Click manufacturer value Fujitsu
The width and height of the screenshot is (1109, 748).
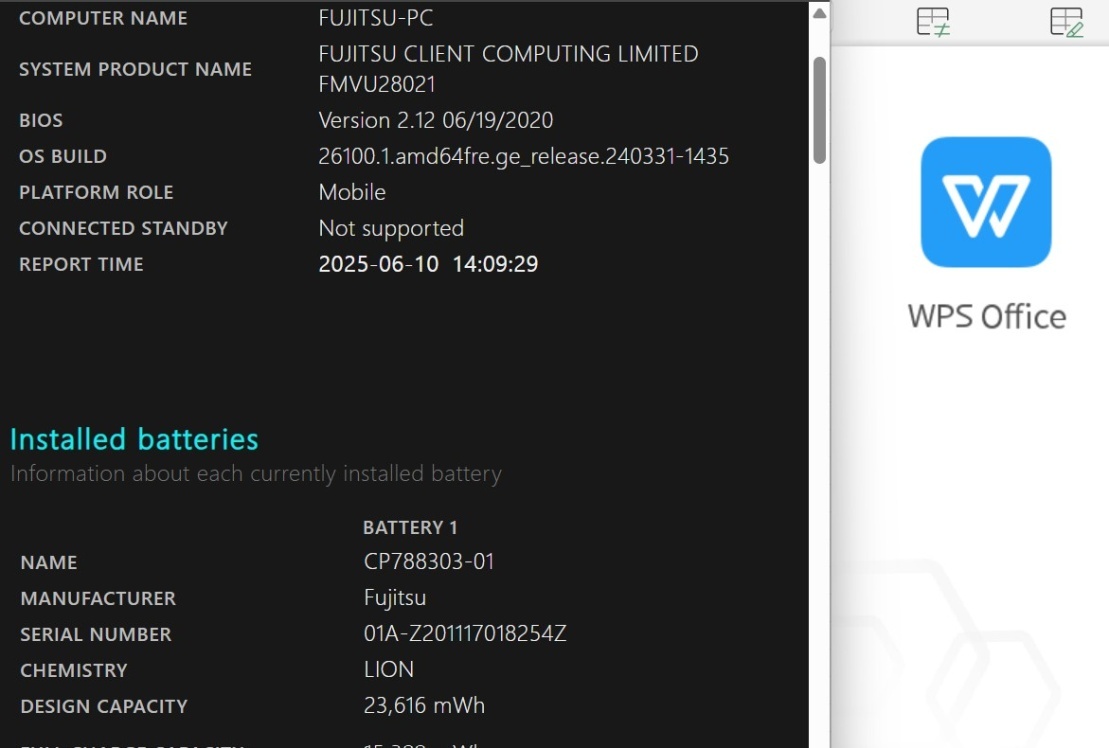[x=395, y=598]
